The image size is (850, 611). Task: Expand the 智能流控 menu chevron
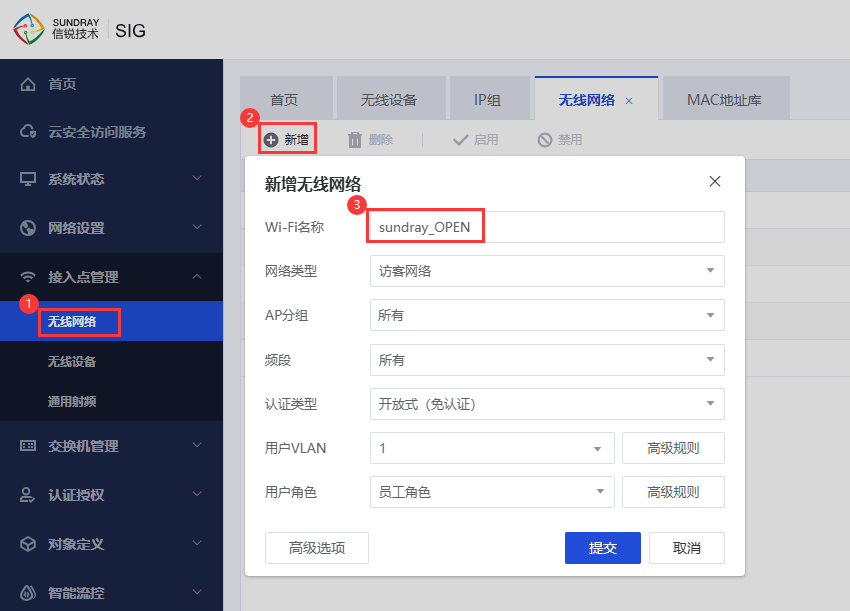197,591
